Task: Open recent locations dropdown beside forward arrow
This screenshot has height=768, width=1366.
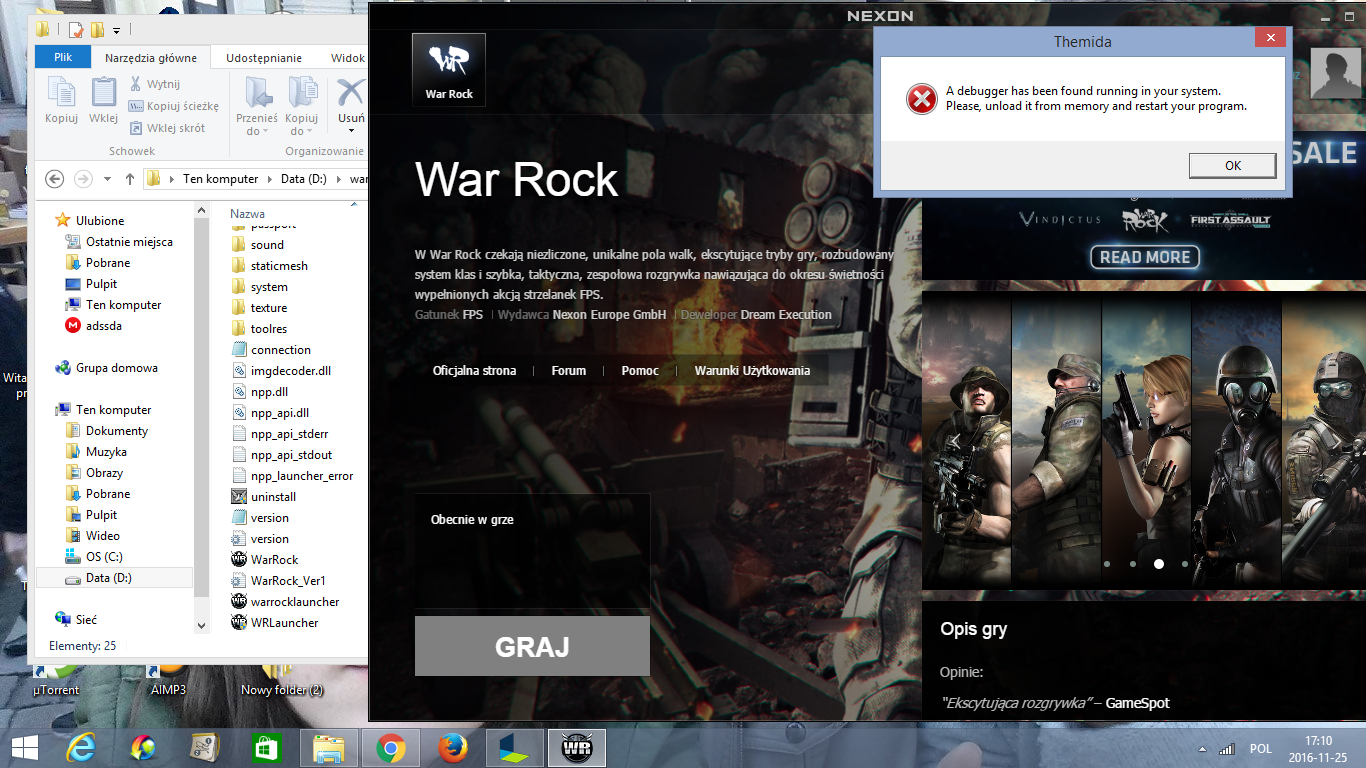Action: tap(107, 180)
